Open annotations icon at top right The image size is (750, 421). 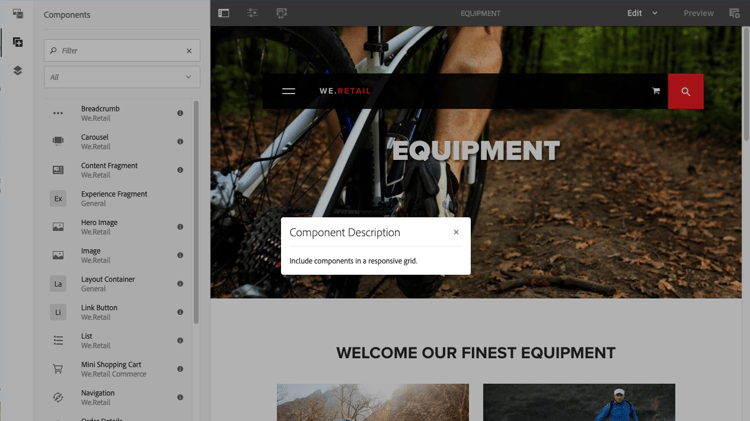(x=734, y=13)
